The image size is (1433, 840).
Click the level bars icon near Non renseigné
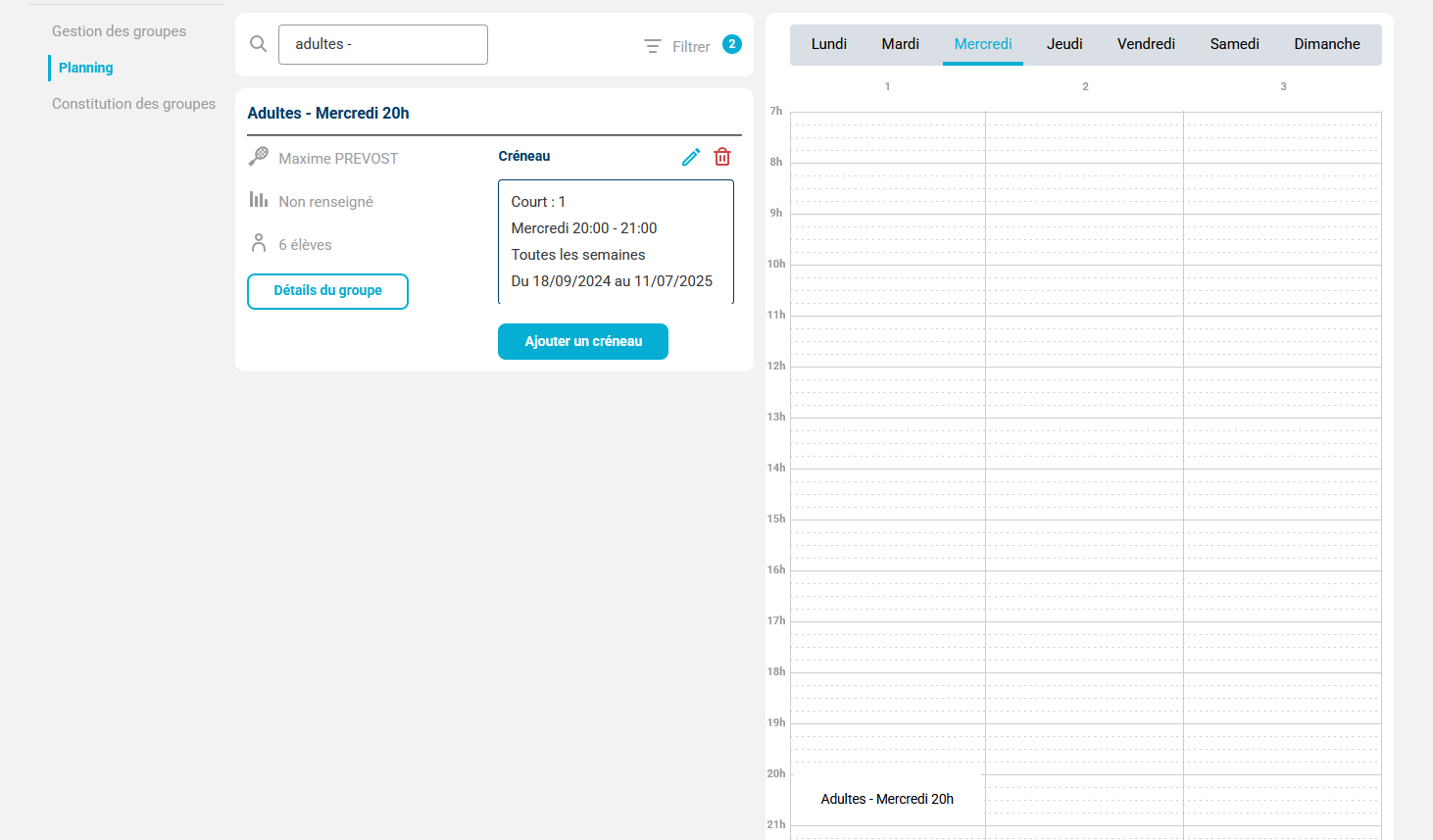[x=259, y=200]
